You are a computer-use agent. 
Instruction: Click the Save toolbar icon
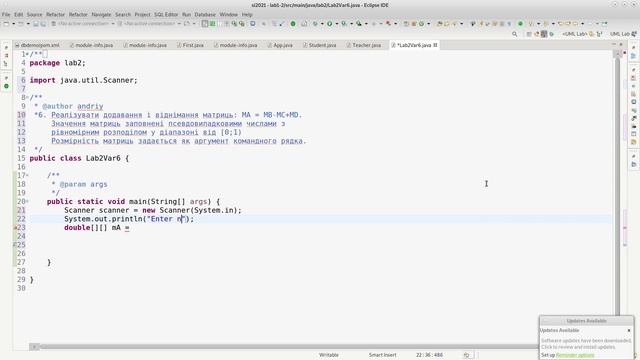(36, 24)
